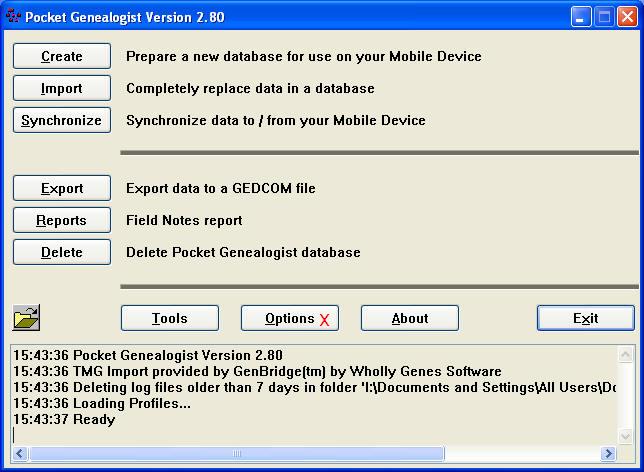Export data to a GEDCOM file
This screenshot has width=644, height=472.
point(62,188)
